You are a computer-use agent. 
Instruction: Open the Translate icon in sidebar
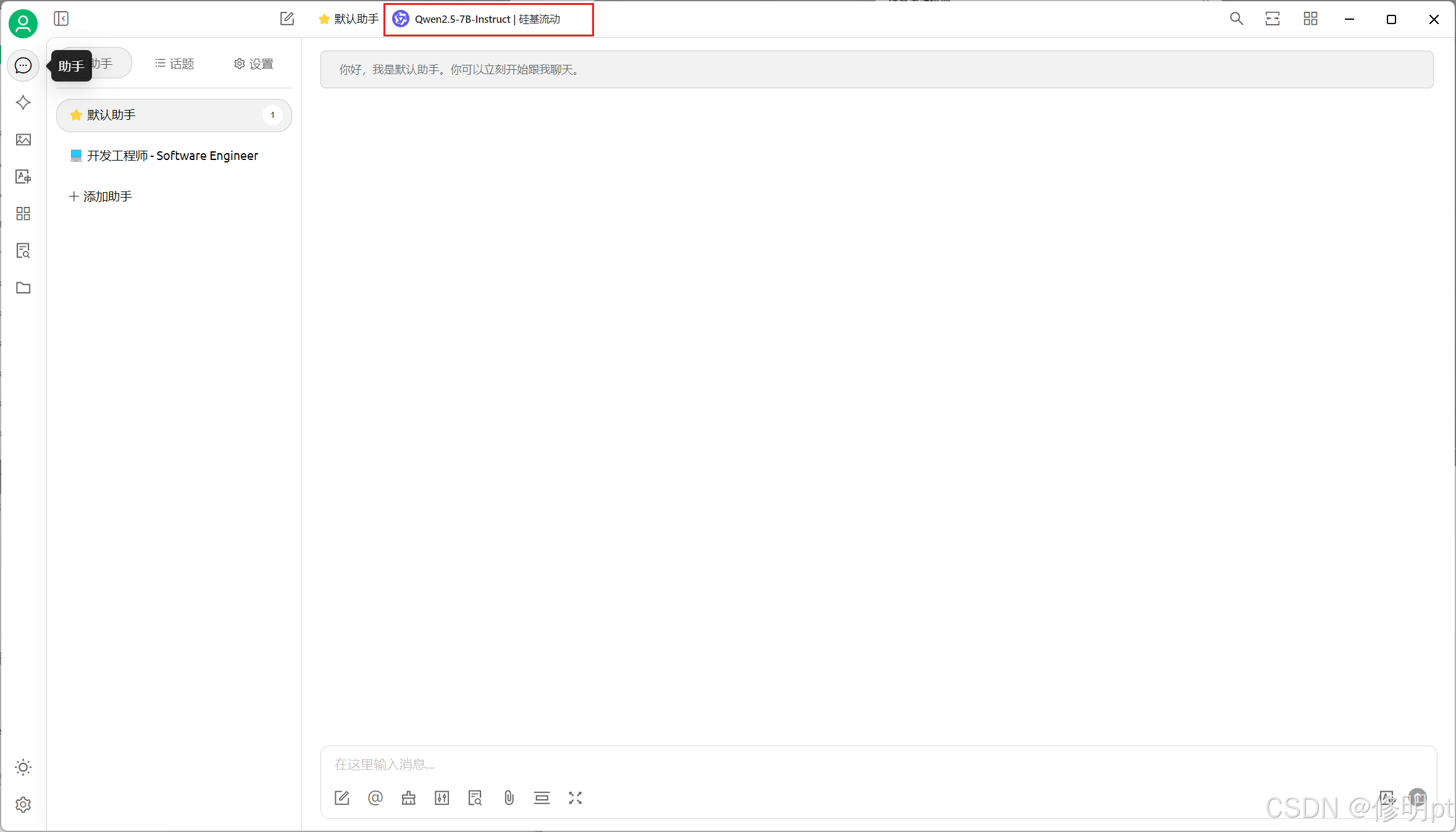pos(23,177)
